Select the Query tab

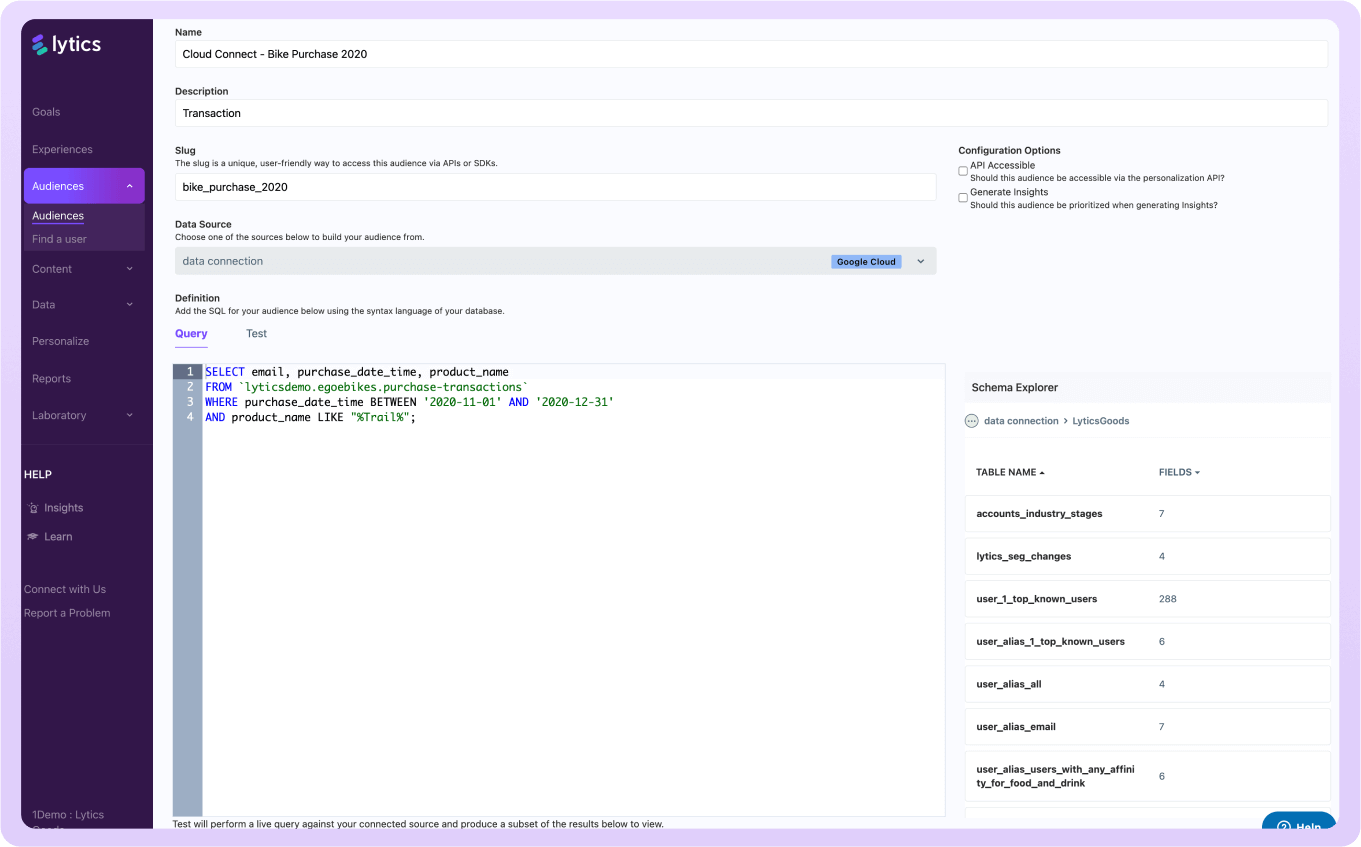(x=191, y=334)
